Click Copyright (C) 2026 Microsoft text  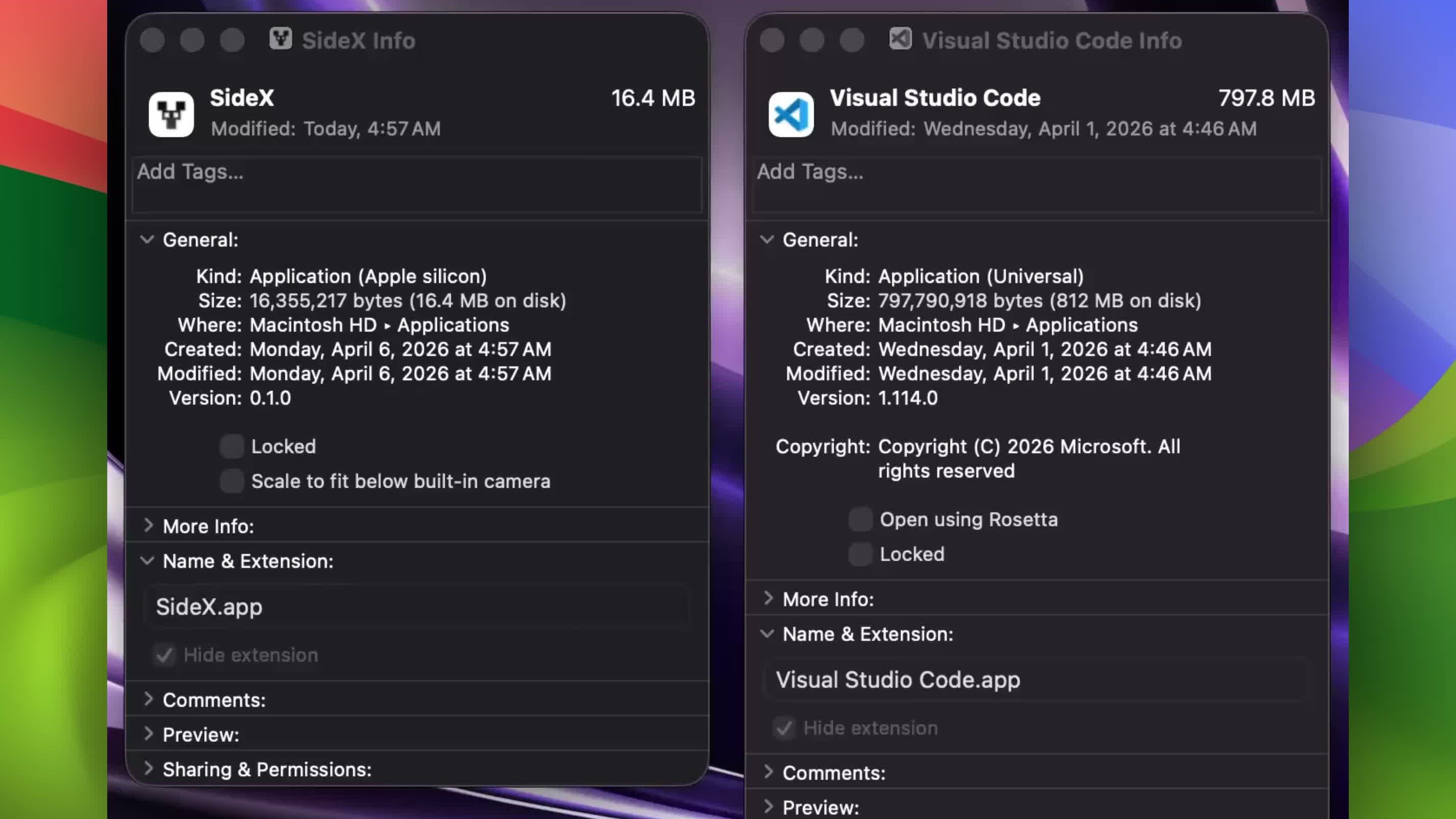click(1029, 459)
